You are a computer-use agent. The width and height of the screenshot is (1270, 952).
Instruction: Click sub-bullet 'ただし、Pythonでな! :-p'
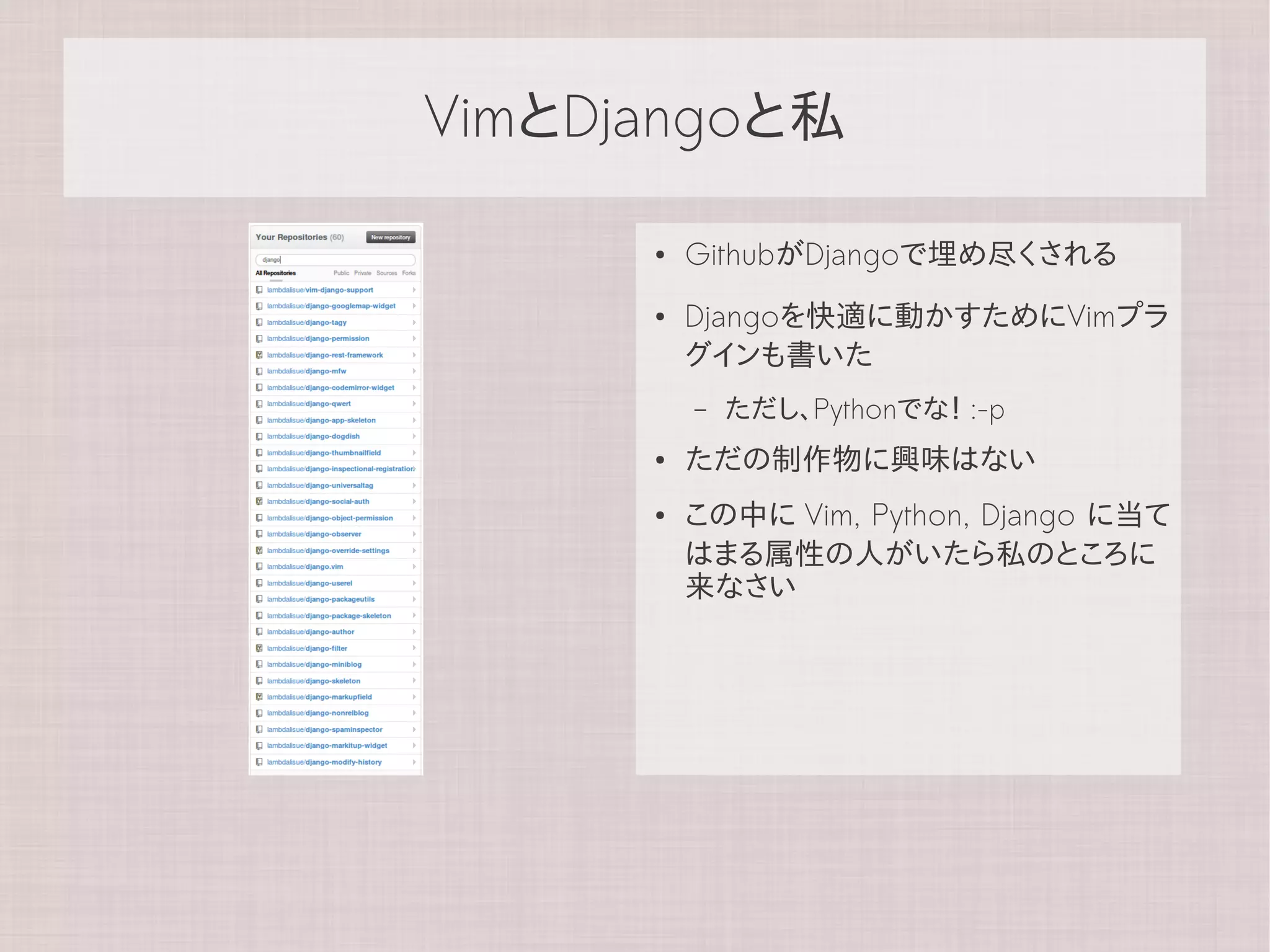[864, 409]
